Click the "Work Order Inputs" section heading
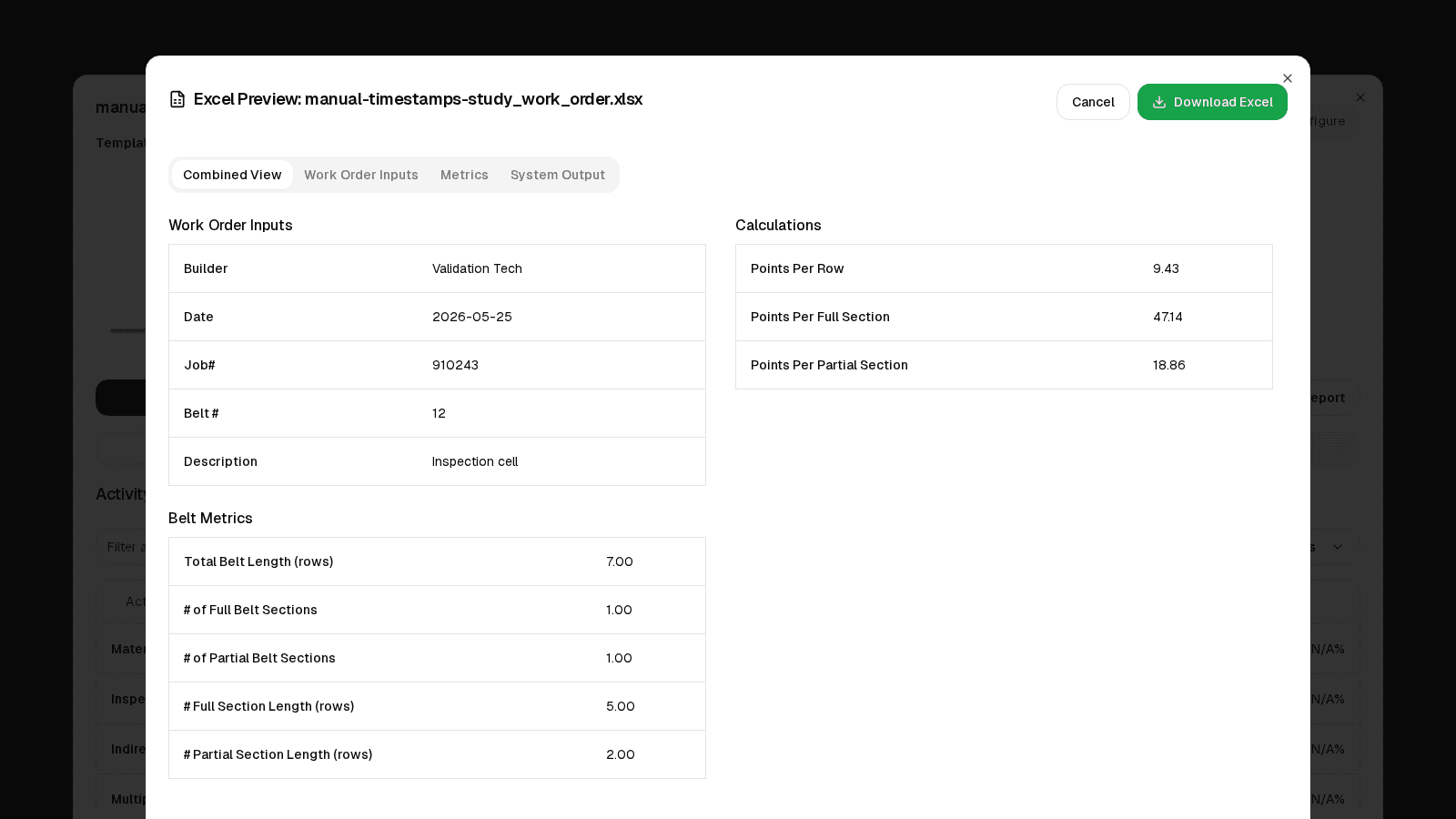This screenshot has width=1456, height=819. (x=230, y=225)
